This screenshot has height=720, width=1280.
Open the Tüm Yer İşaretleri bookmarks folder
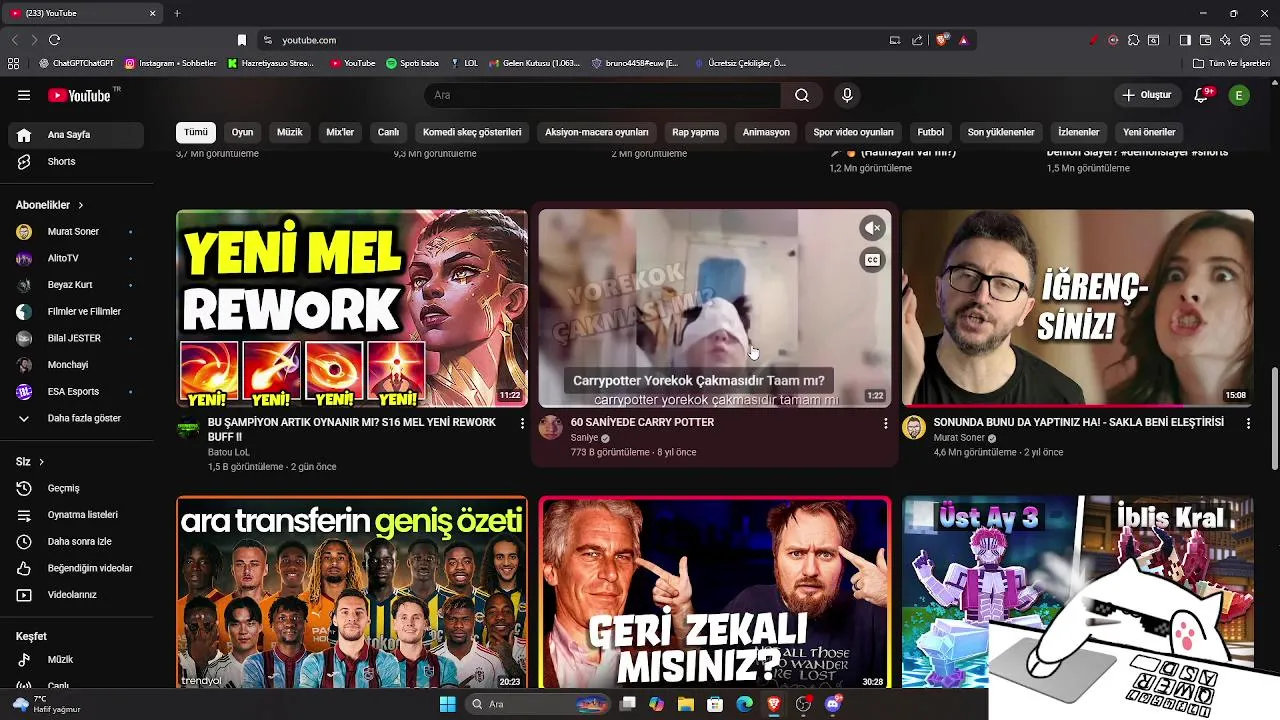[x=1233, y=63]
